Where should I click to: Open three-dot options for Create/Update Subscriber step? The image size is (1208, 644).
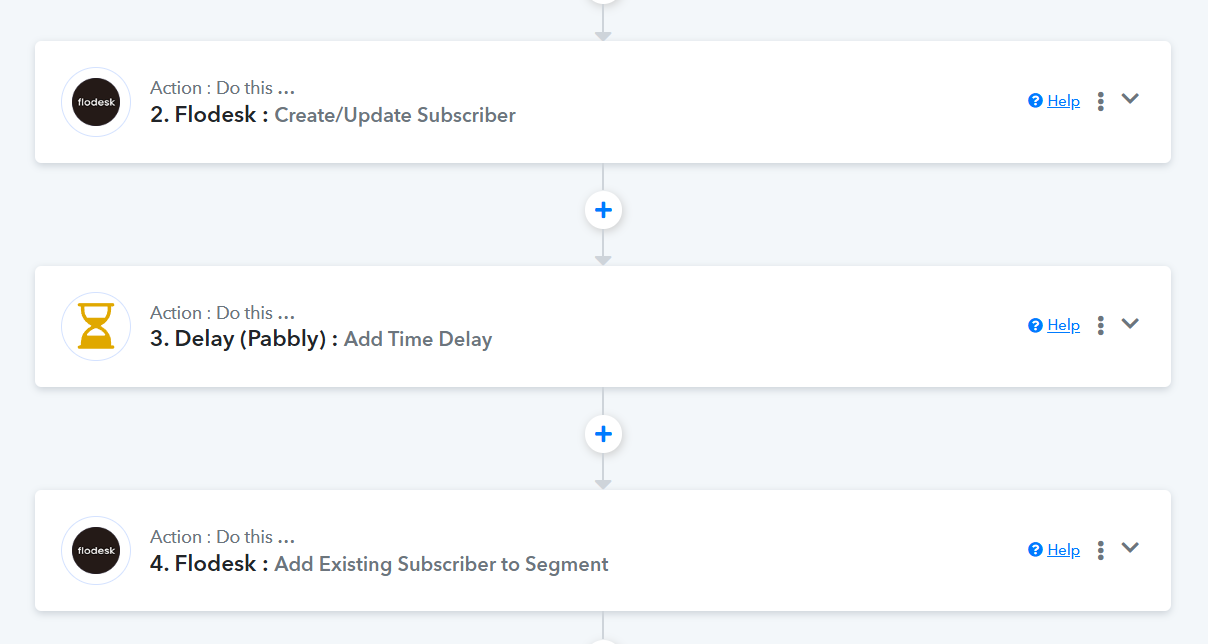[1100, 101]
